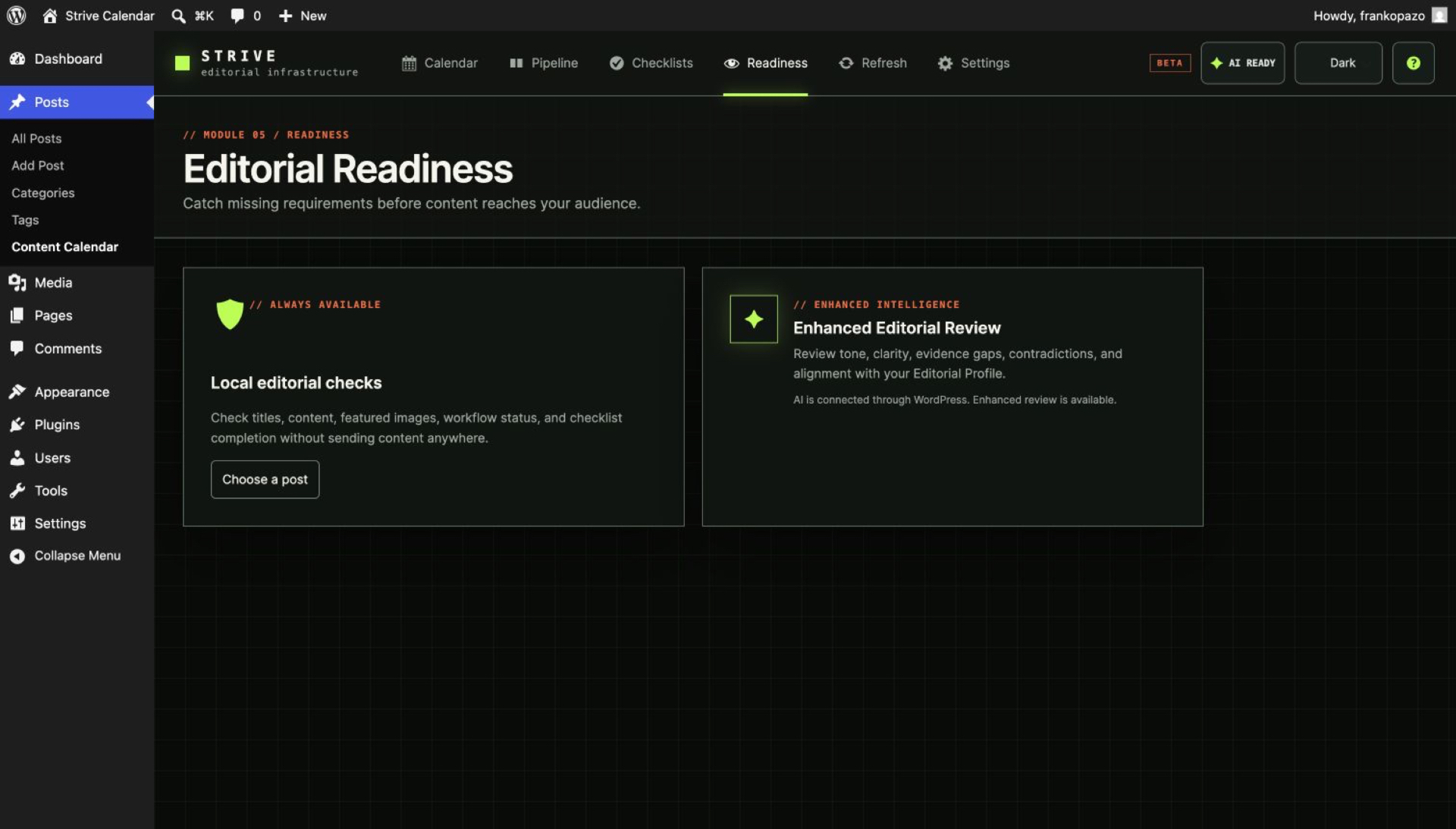Toggle the Dark theme button
Screen dimensions: 1456x829
(x=1338, y=63)
